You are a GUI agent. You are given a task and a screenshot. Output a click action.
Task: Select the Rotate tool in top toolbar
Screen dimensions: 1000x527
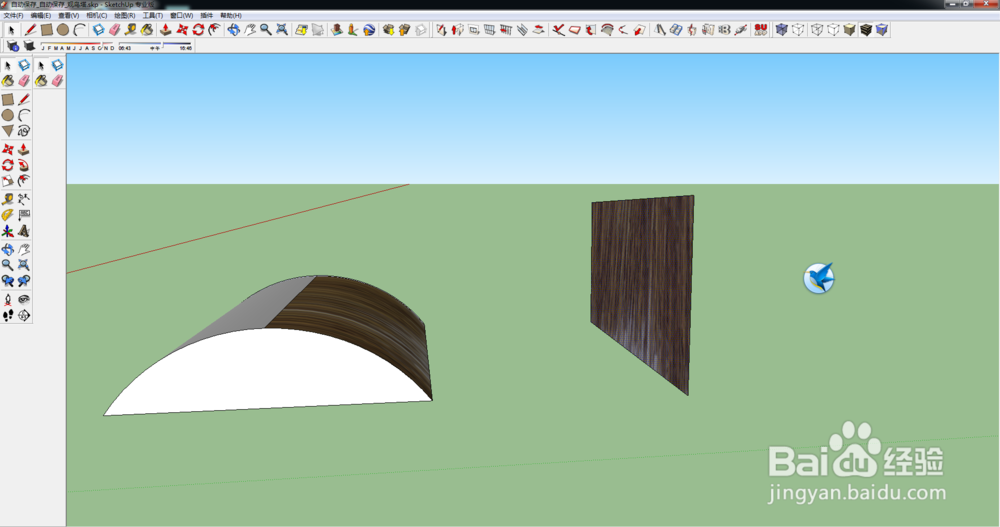(198, 30)
